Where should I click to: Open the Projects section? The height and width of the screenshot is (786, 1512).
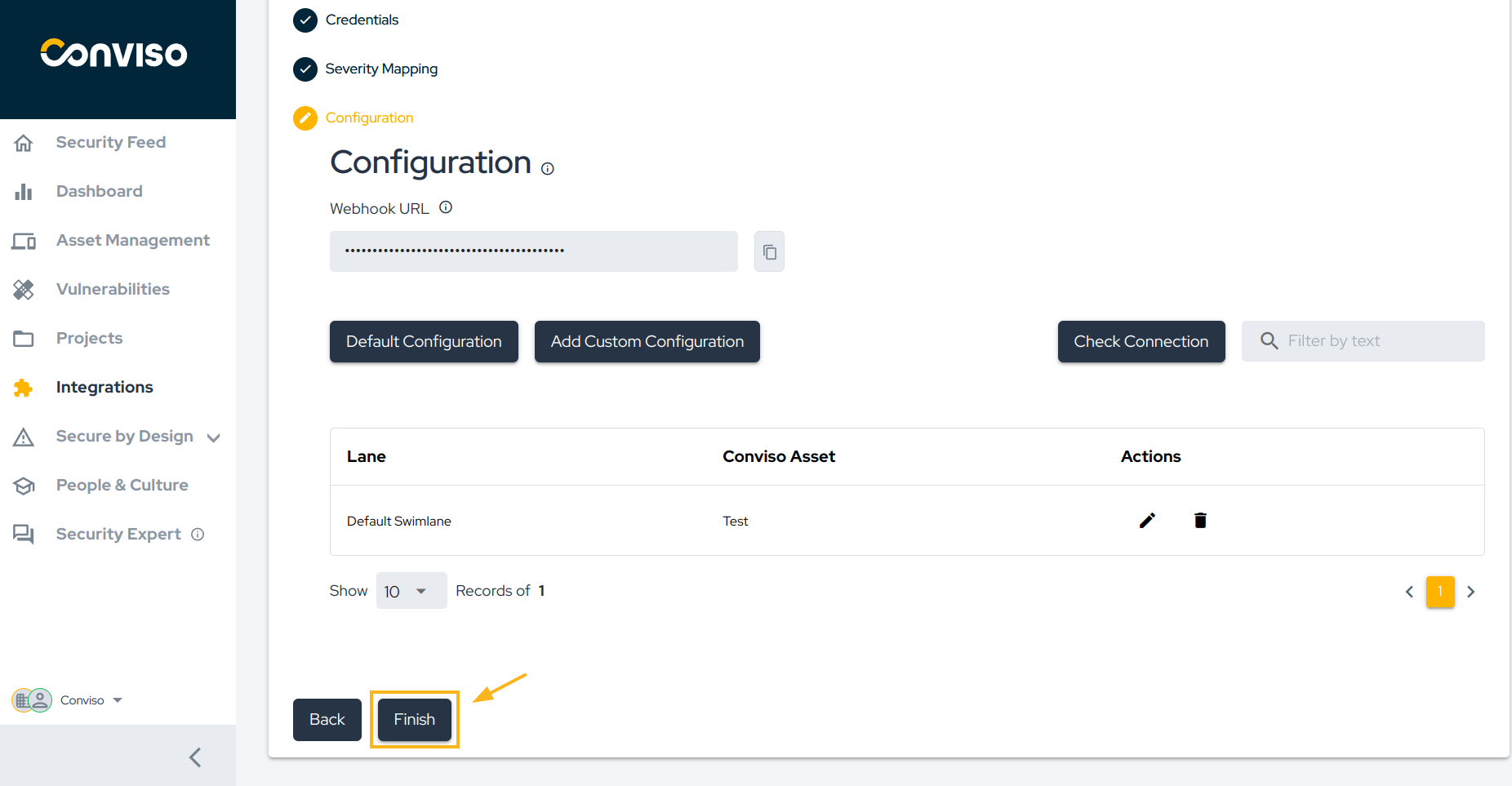[88, 338]
